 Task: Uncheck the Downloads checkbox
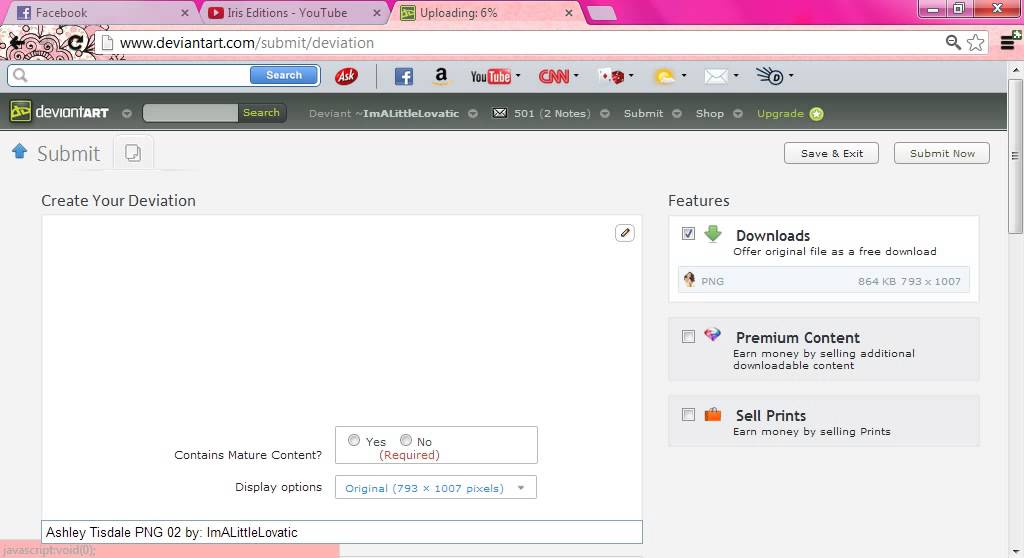pyautogui.click(x=688, y=233)
